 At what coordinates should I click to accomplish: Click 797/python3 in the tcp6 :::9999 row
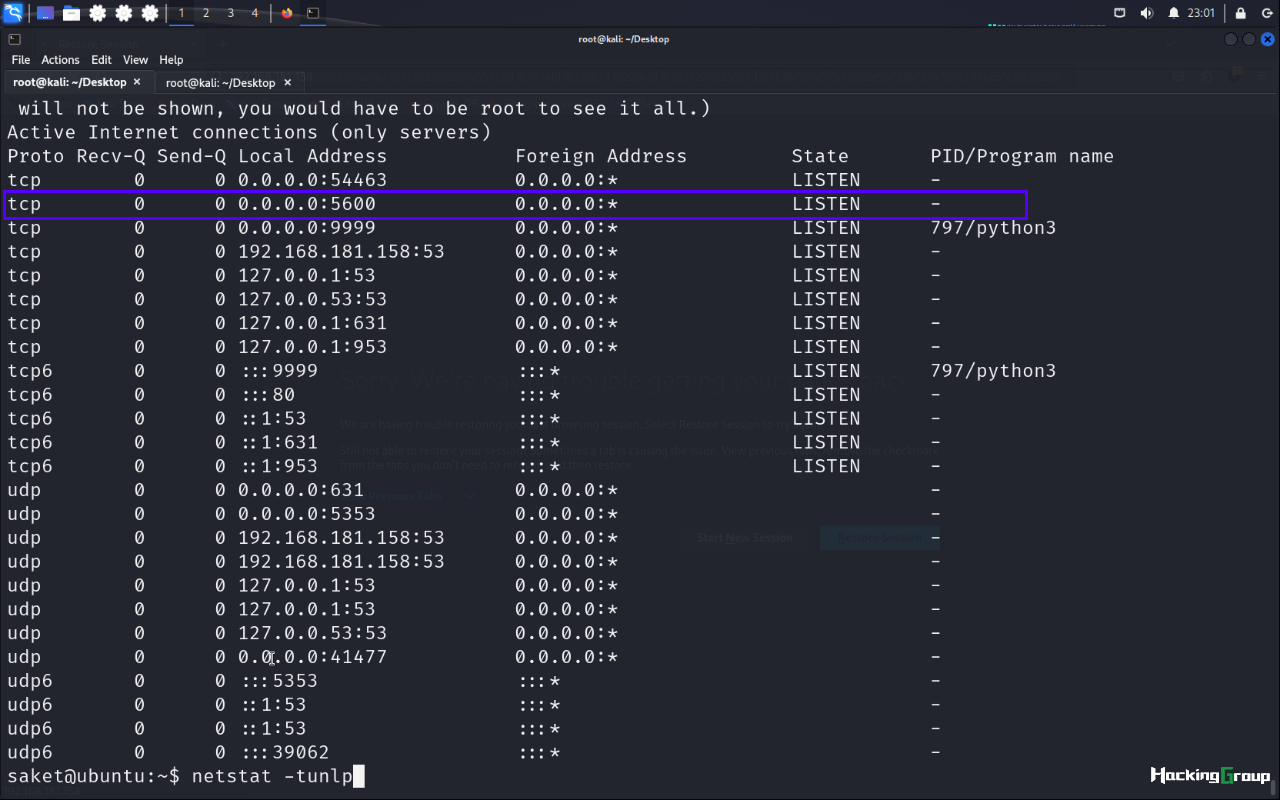coord(993,371)
